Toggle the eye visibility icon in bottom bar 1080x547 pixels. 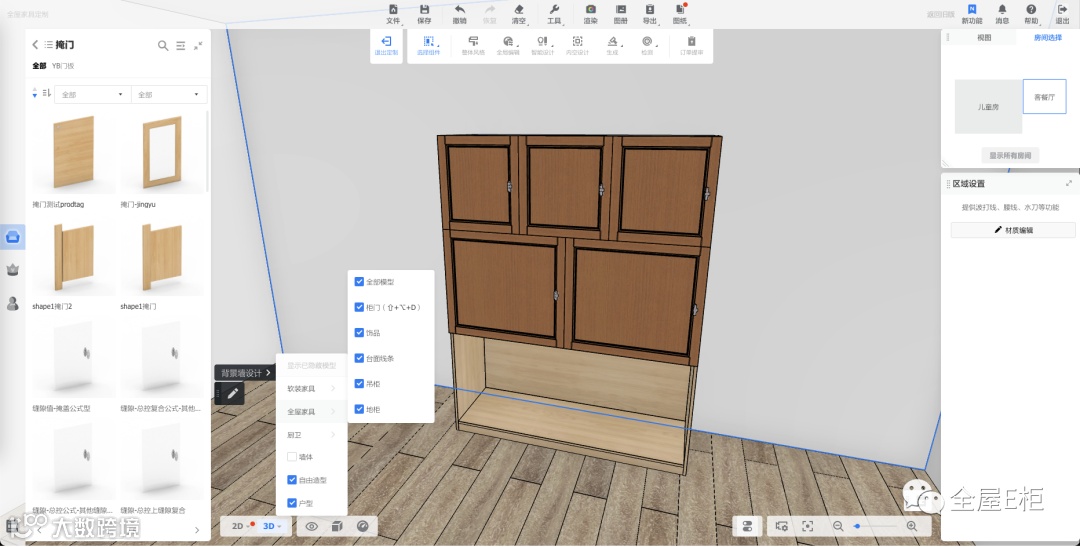(312, 526)
